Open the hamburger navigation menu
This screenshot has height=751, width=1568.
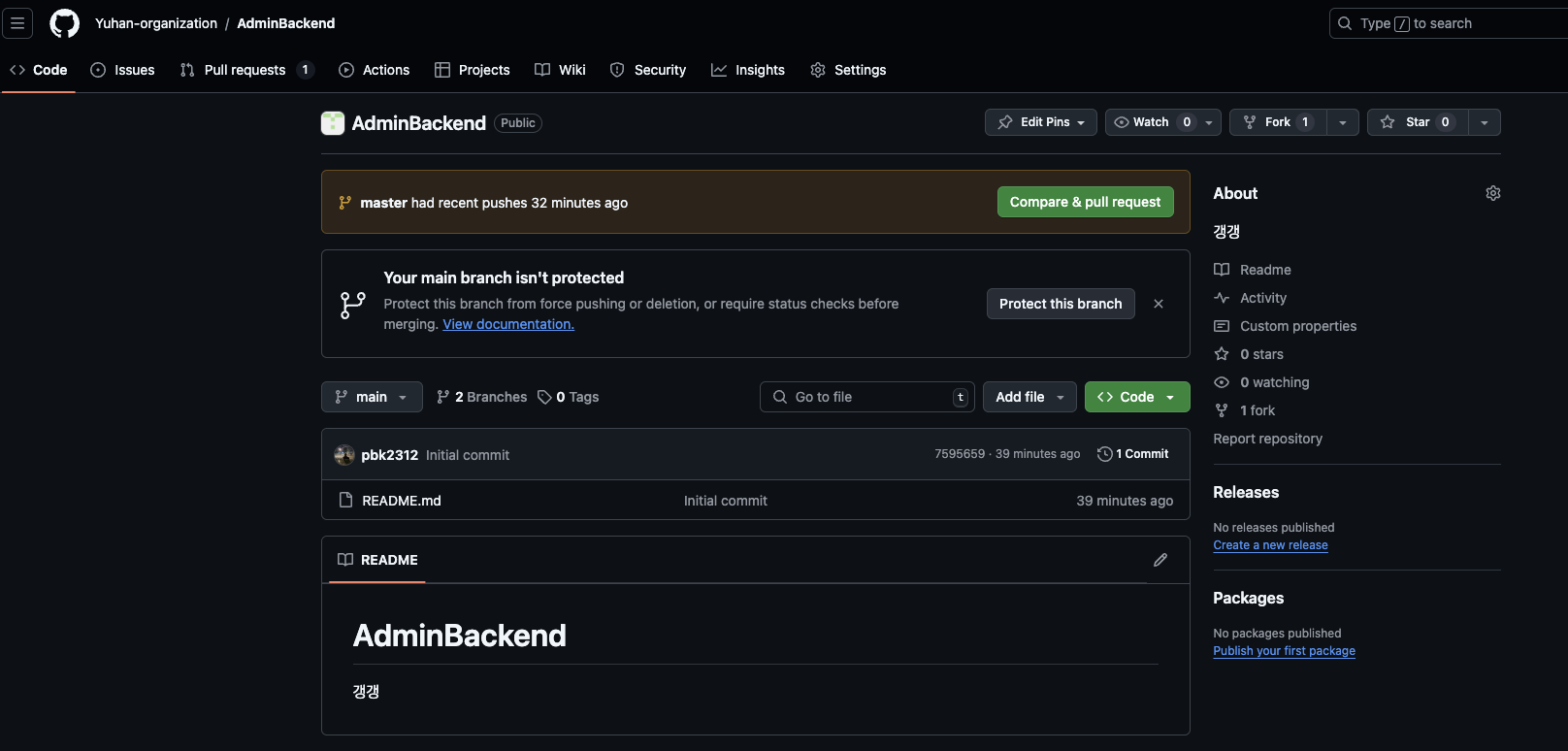point(17,23)
